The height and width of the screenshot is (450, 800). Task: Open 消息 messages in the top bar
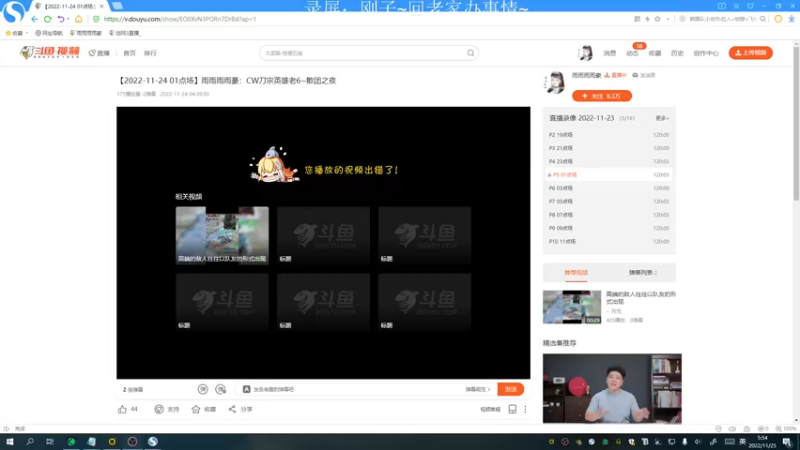pyautogui.click(x=610, y=53)
